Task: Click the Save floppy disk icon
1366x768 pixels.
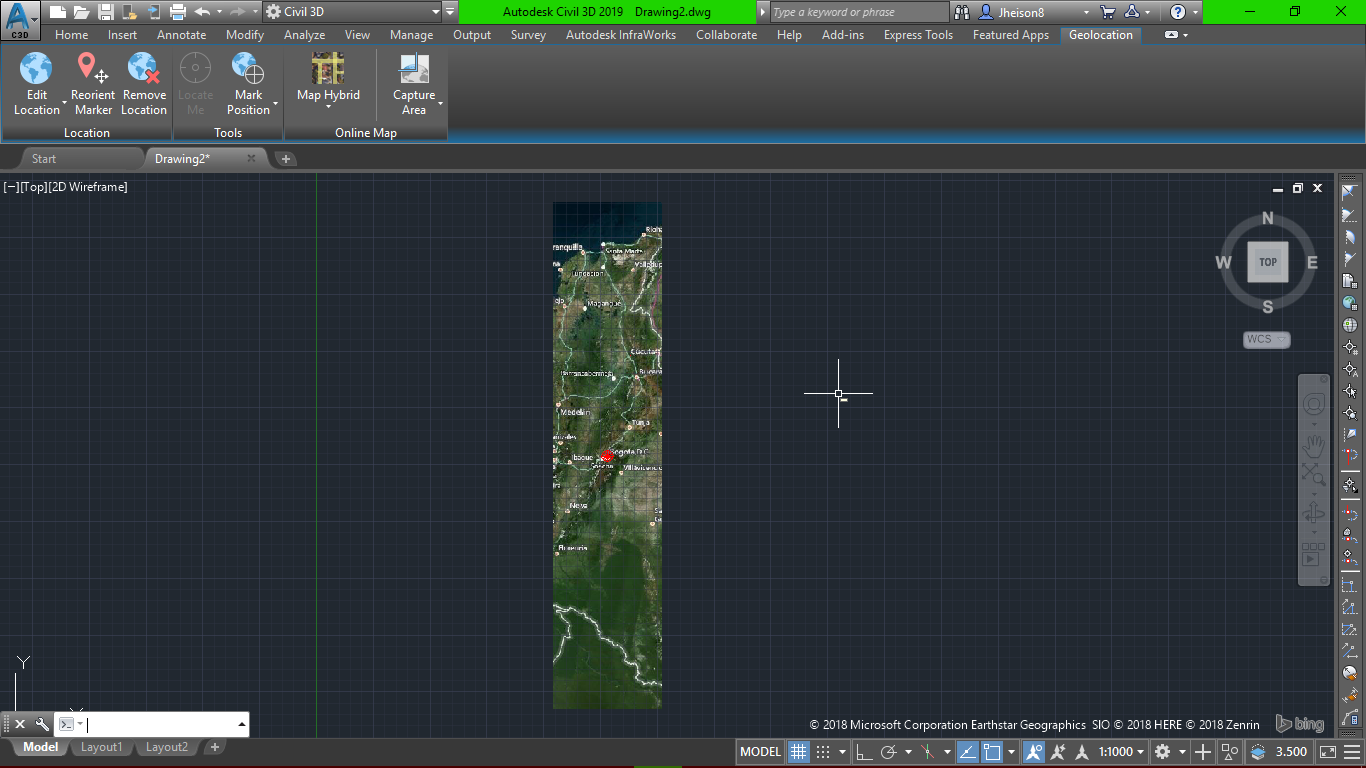Action: click(x=105, y=12)
